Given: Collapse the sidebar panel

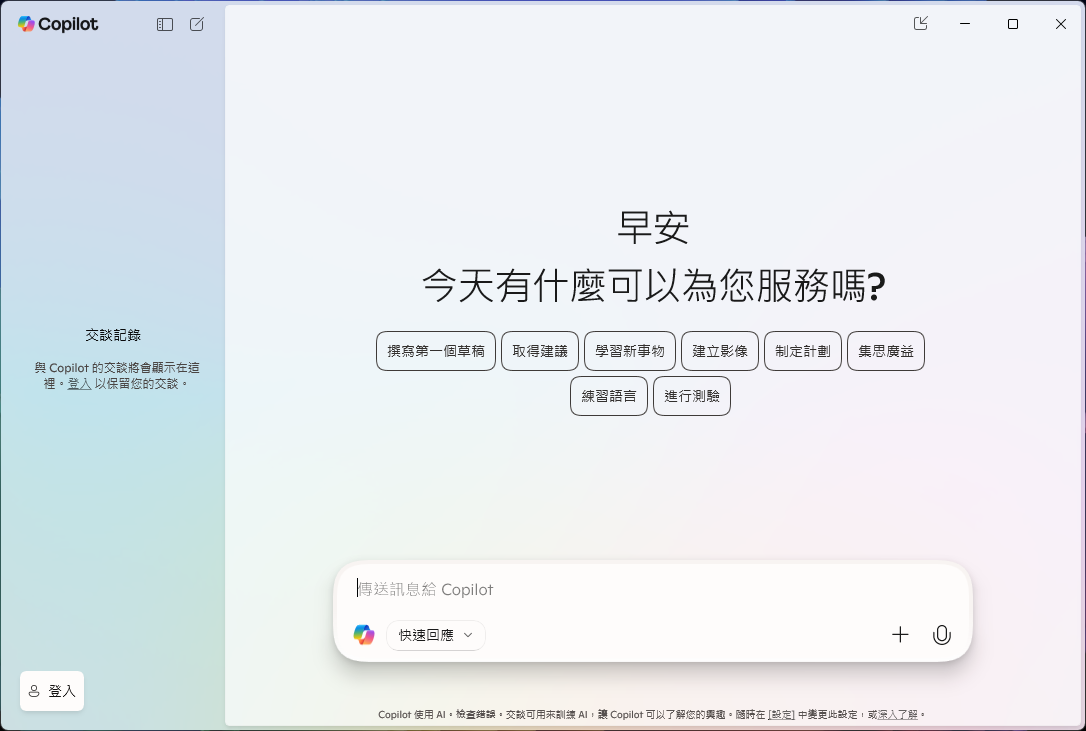Looking at the screenshot, I should [x=165, y=24].
